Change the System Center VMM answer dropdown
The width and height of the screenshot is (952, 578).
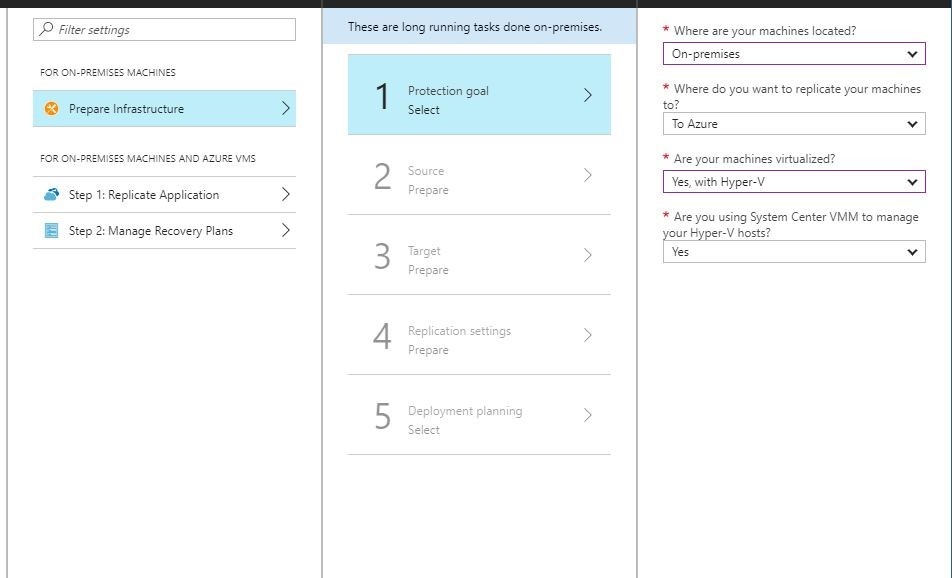point(911,251)
